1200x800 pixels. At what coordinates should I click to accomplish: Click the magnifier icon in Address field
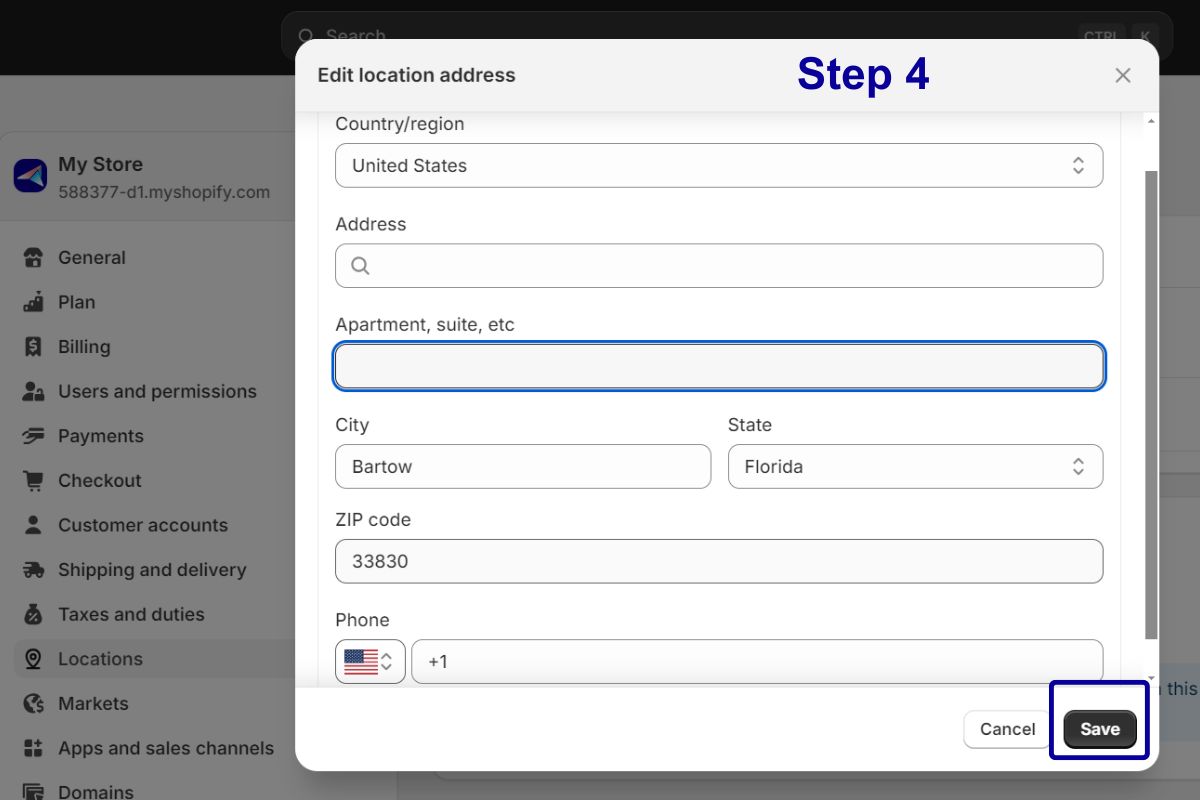click(x=361, y=266)
